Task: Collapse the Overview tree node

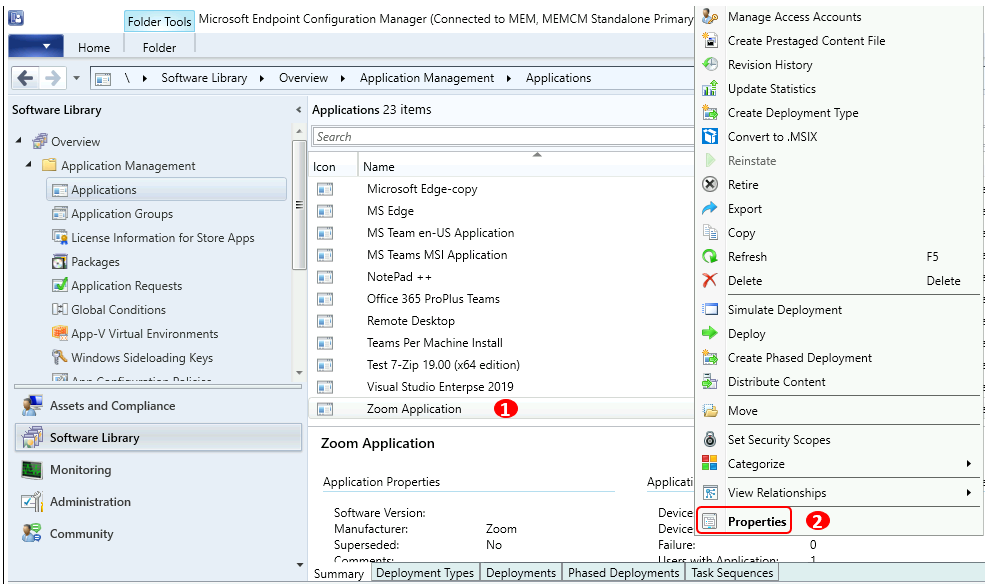Action: pos(19,141)
